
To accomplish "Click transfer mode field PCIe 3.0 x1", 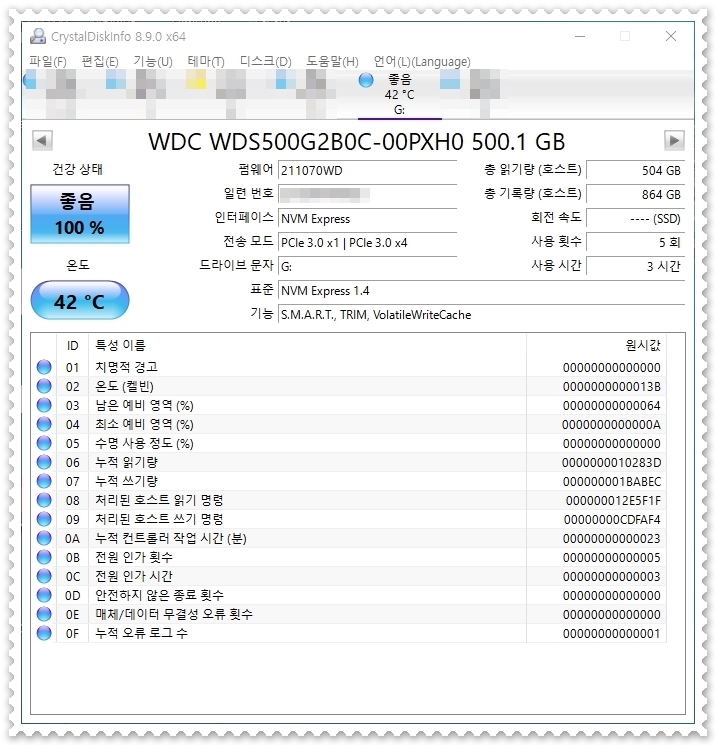I will pyautogui.click(x=367, y=243).
